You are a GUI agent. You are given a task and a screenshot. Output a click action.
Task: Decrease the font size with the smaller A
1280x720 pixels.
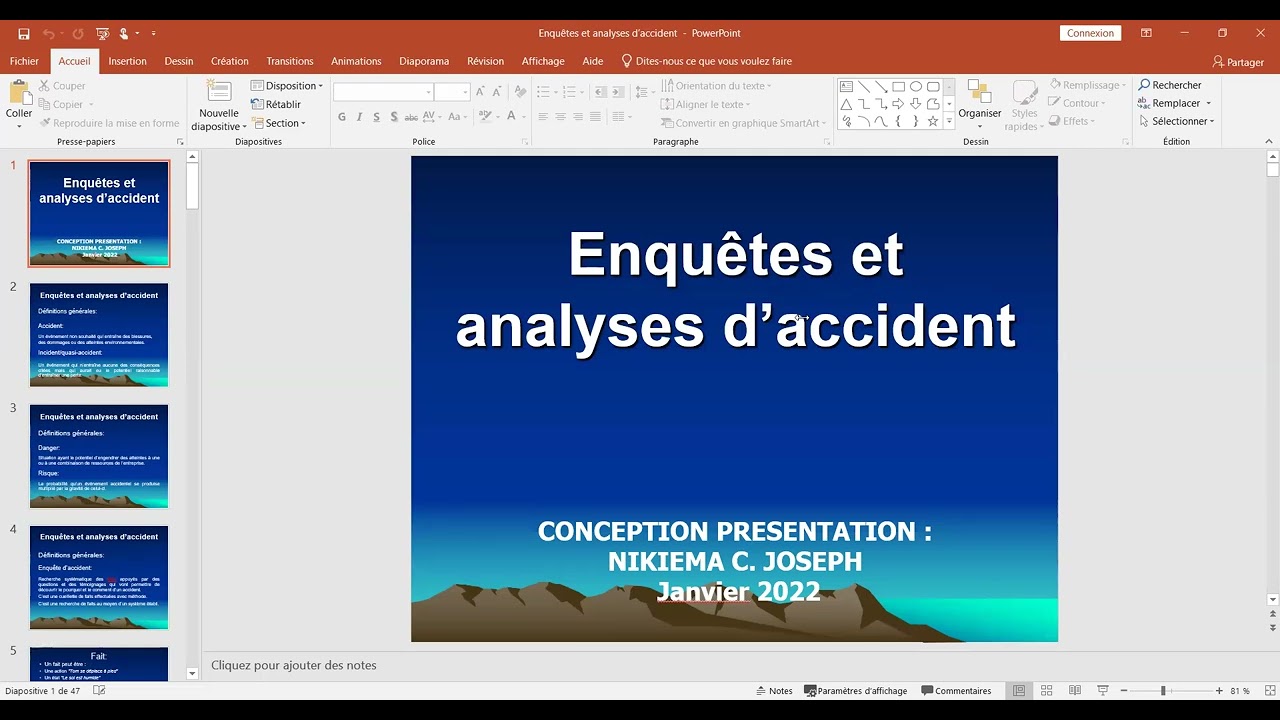point(497,92)
